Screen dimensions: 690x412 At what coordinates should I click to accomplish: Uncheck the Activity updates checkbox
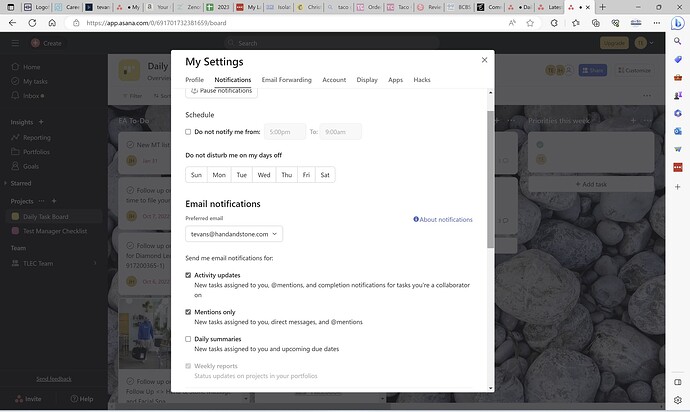188,275
